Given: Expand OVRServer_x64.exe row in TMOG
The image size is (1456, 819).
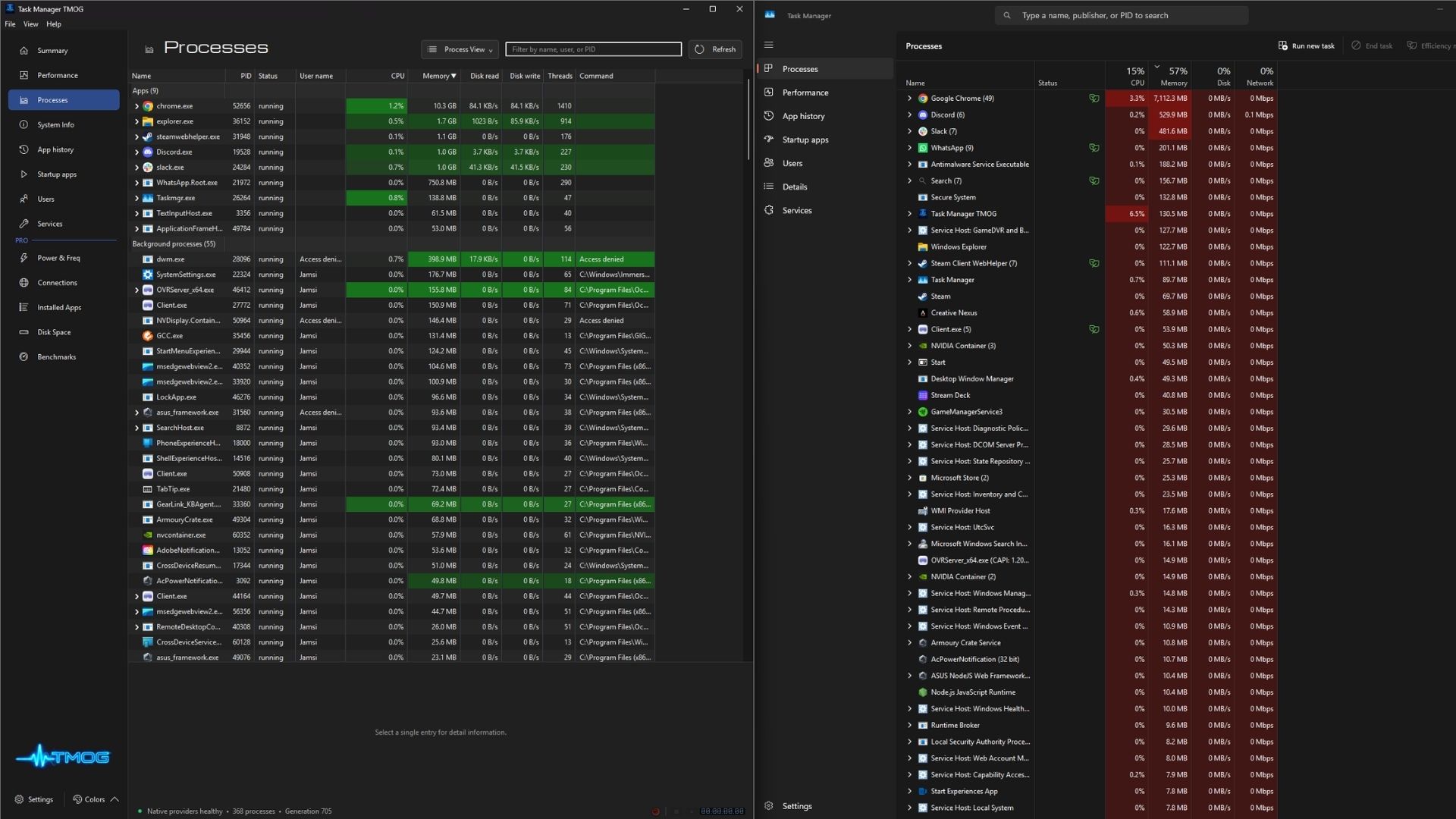Looking at the screenshot, I should point(136,290).
